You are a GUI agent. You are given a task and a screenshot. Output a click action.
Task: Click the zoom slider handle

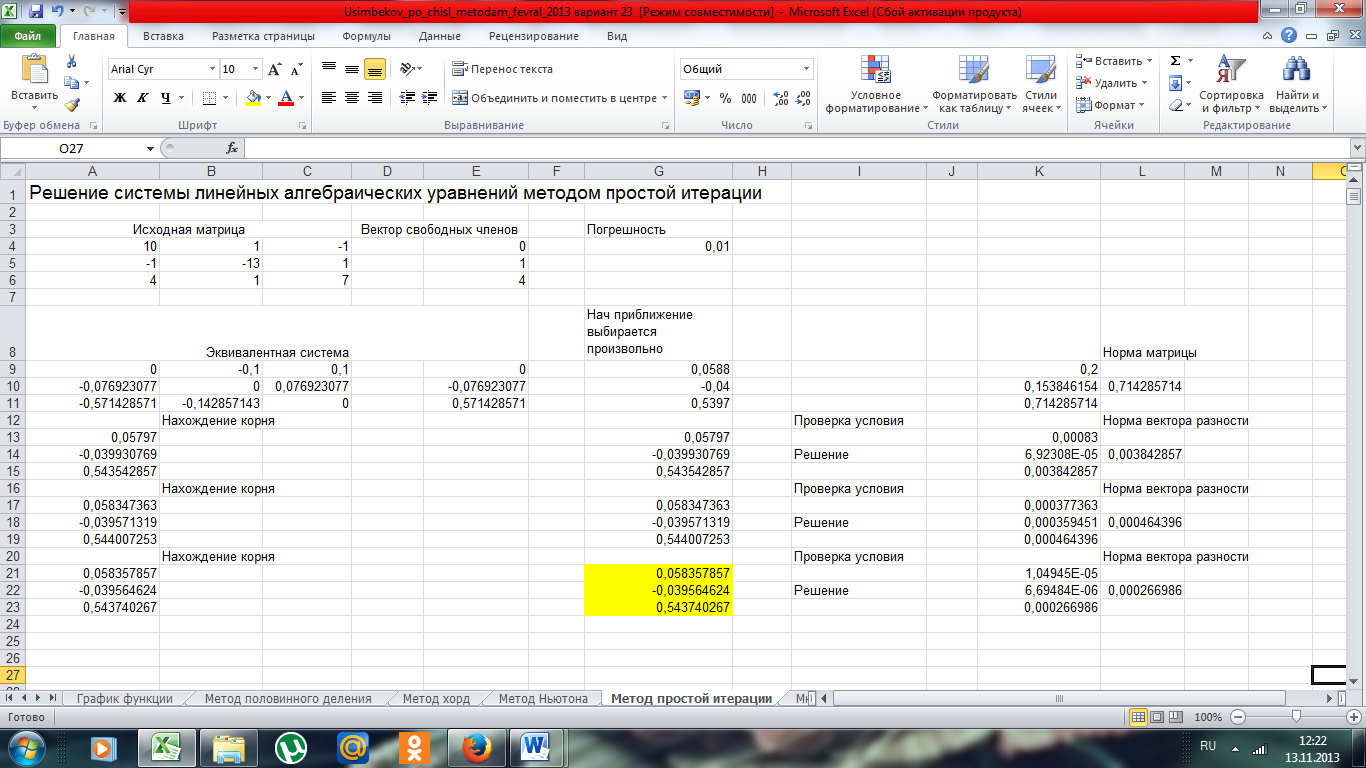pyautogui.click(x=1296, y=717)
